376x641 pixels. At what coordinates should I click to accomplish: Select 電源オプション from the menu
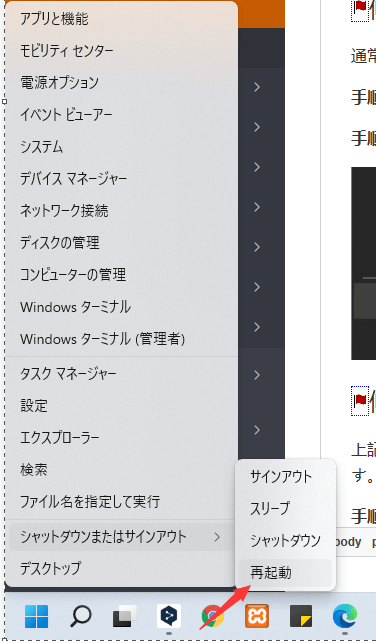[x=121, y=83]
